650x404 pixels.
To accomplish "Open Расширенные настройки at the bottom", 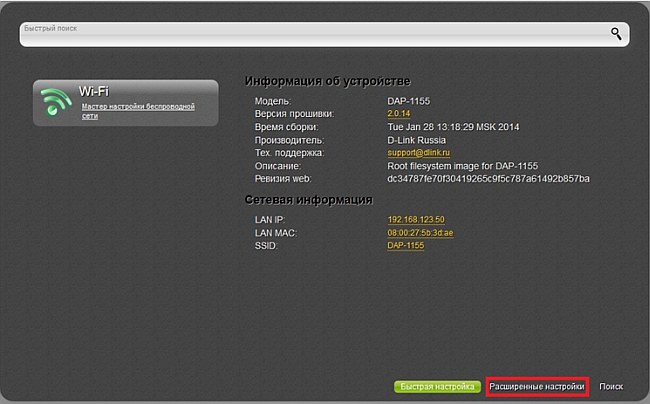I will pos(536,385).
